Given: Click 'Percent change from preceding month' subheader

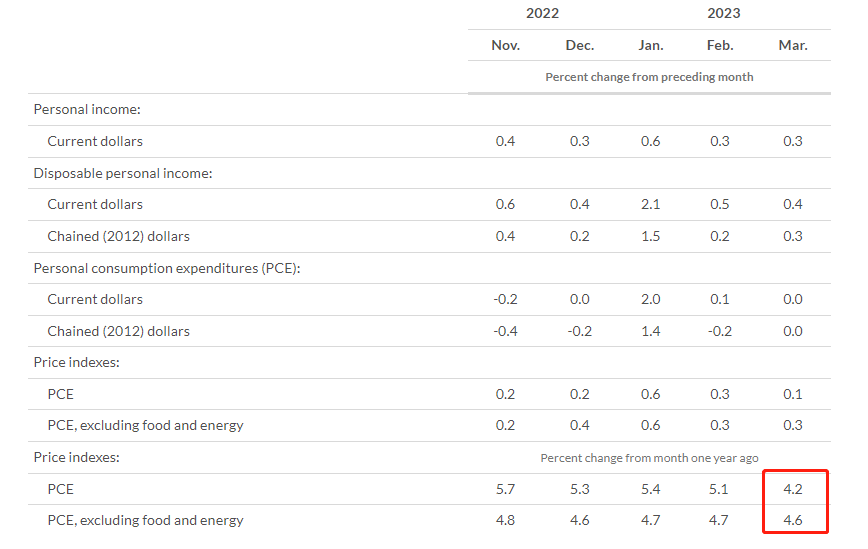Looking at the screenshot, I should tap(649, 77).
